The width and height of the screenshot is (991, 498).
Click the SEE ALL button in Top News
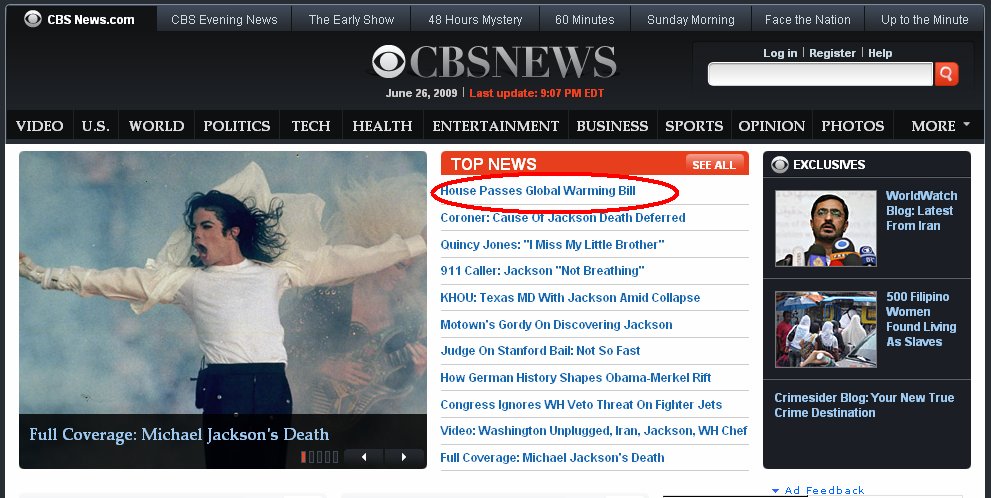[x=714, y=165]
